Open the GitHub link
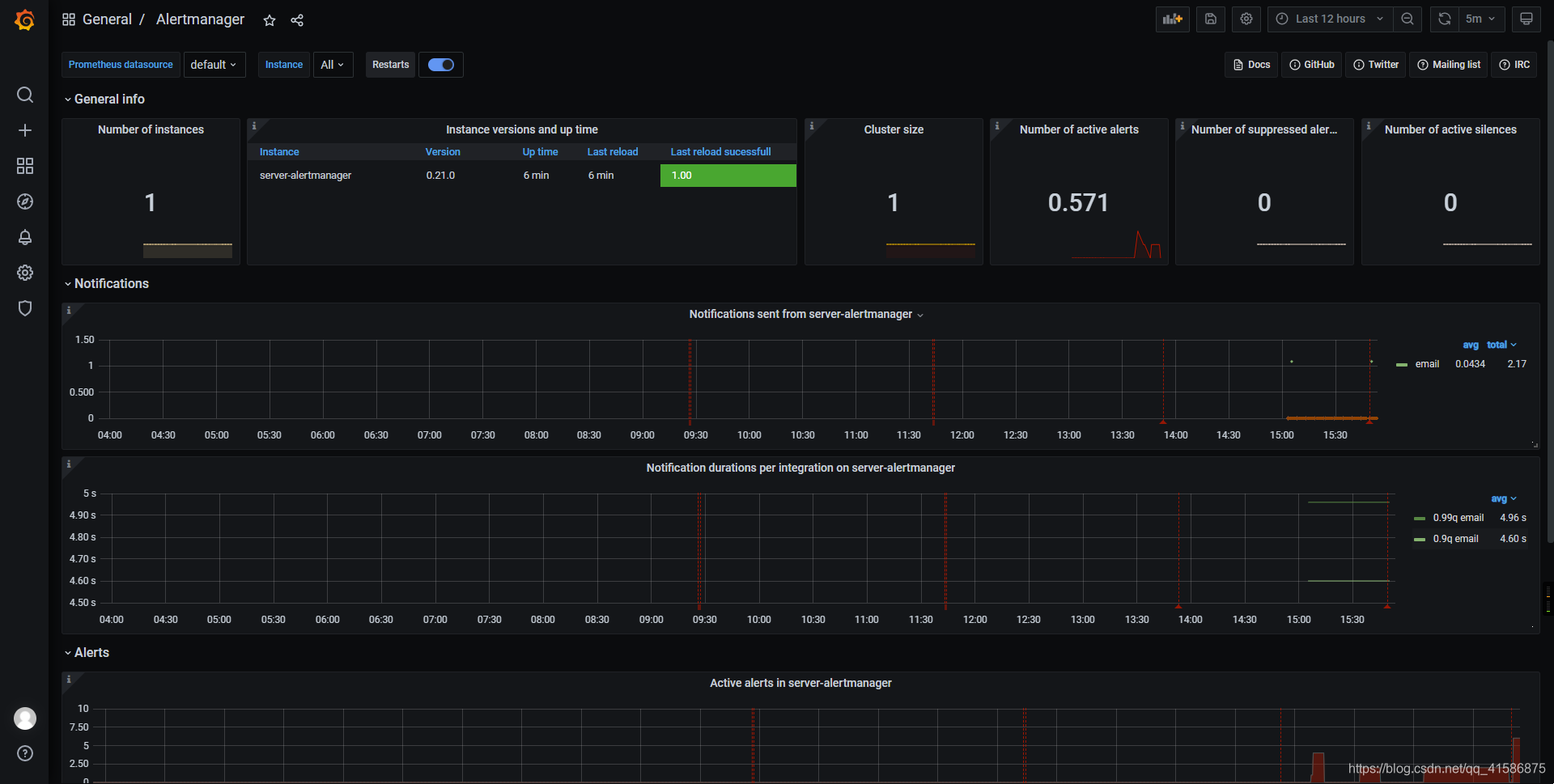The width and height of the screenshot is (1554, 784). [x=1311, y=65]
